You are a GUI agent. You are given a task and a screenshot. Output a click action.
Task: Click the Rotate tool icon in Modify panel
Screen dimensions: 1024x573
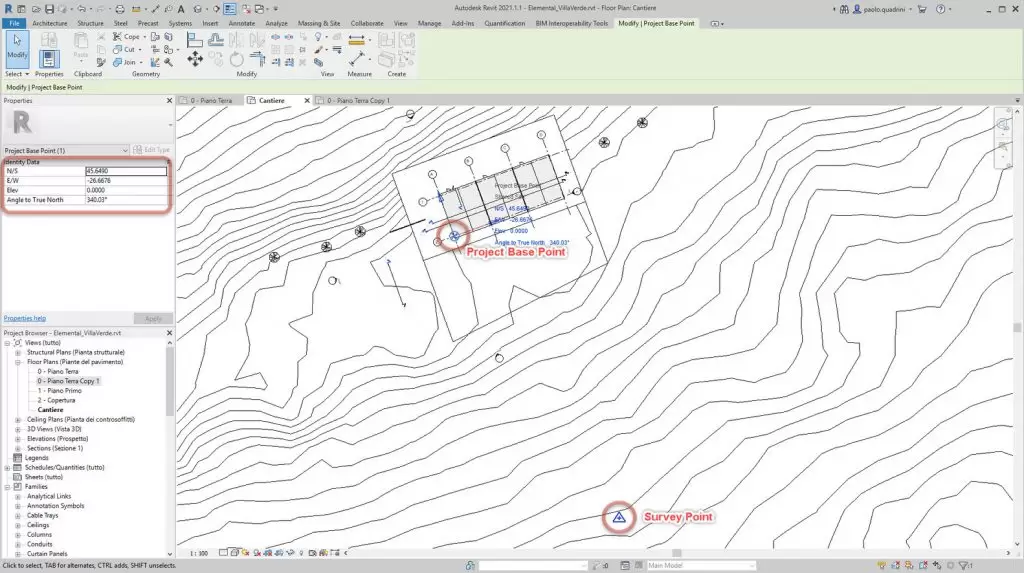233,59
